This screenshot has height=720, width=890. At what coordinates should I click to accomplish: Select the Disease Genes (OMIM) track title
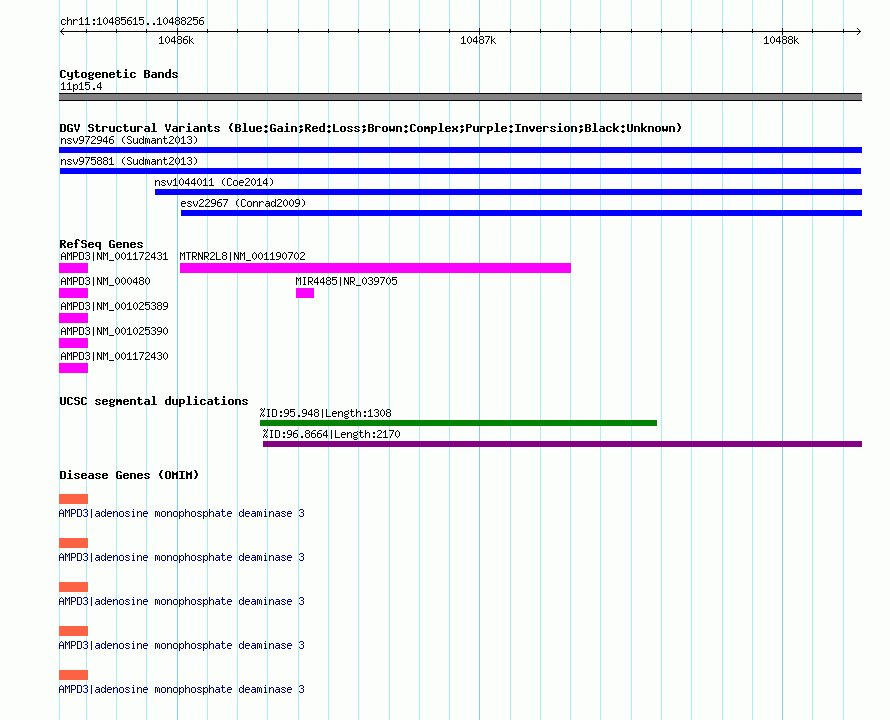coord(129,475)
